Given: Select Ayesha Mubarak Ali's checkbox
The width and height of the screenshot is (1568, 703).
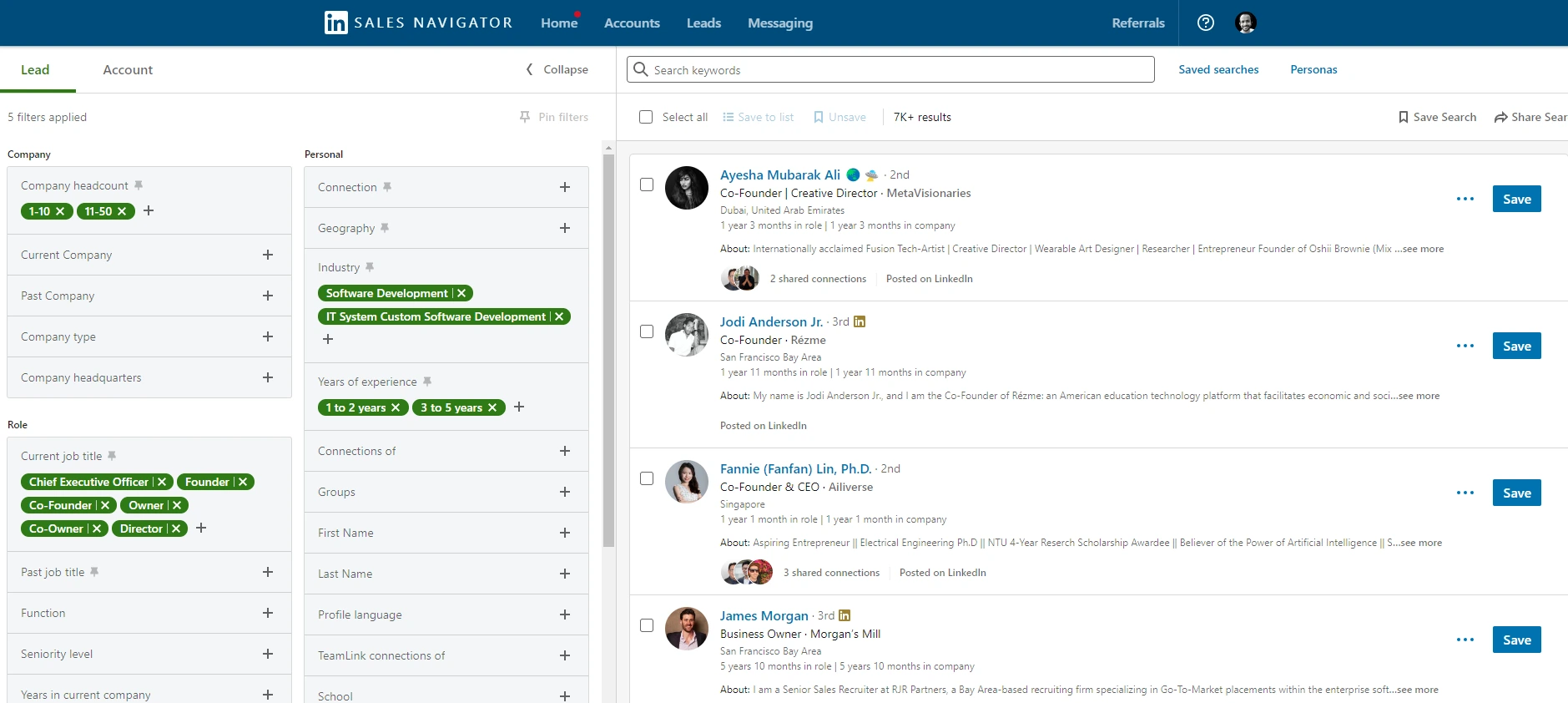Looking at the screenshot, I should pyautogui.click(x=647, y=185).
